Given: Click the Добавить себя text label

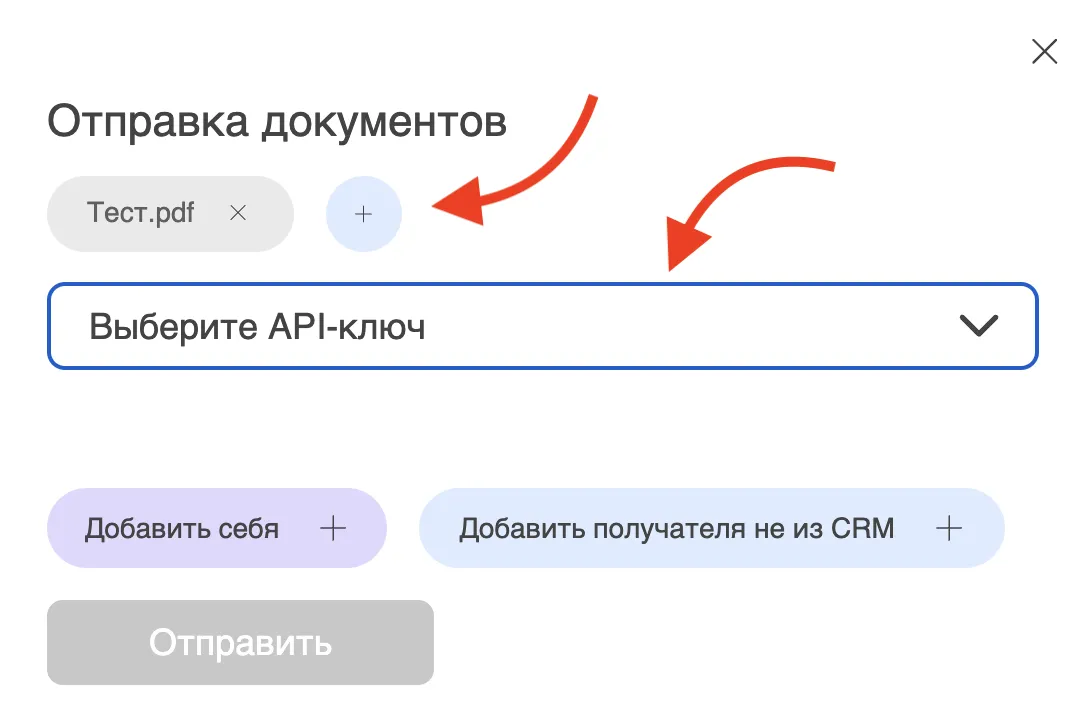Looking at the screenshot, I should (182, 528).
